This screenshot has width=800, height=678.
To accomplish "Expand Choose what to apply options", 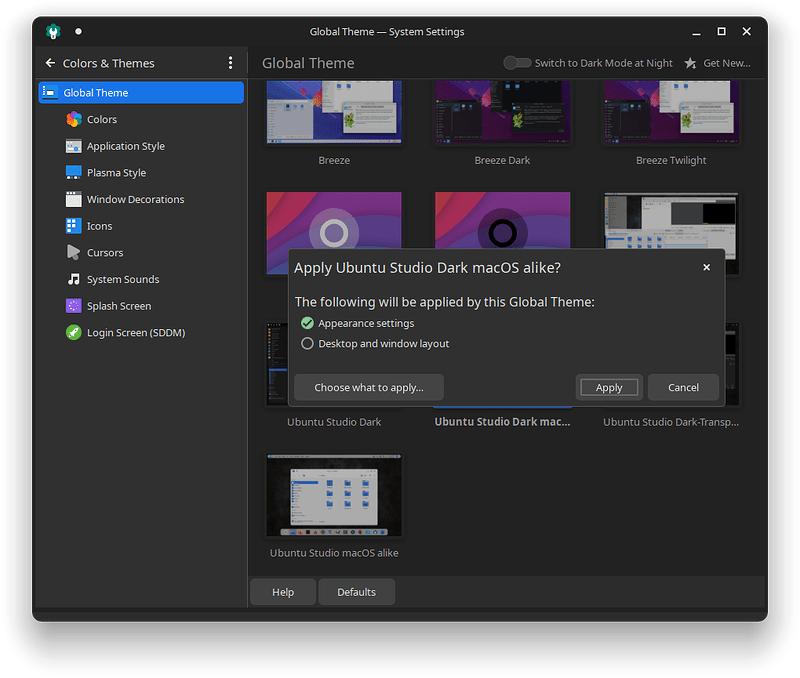I will [x=368, y=387].
